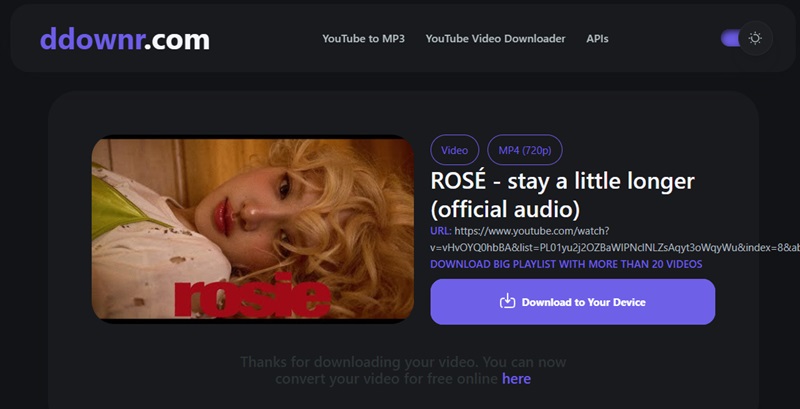Click the purple 'URL:' label
Image resolution: width=800 pixels, height=409 pixels.
pyautogui.click(x=441, y=231)
